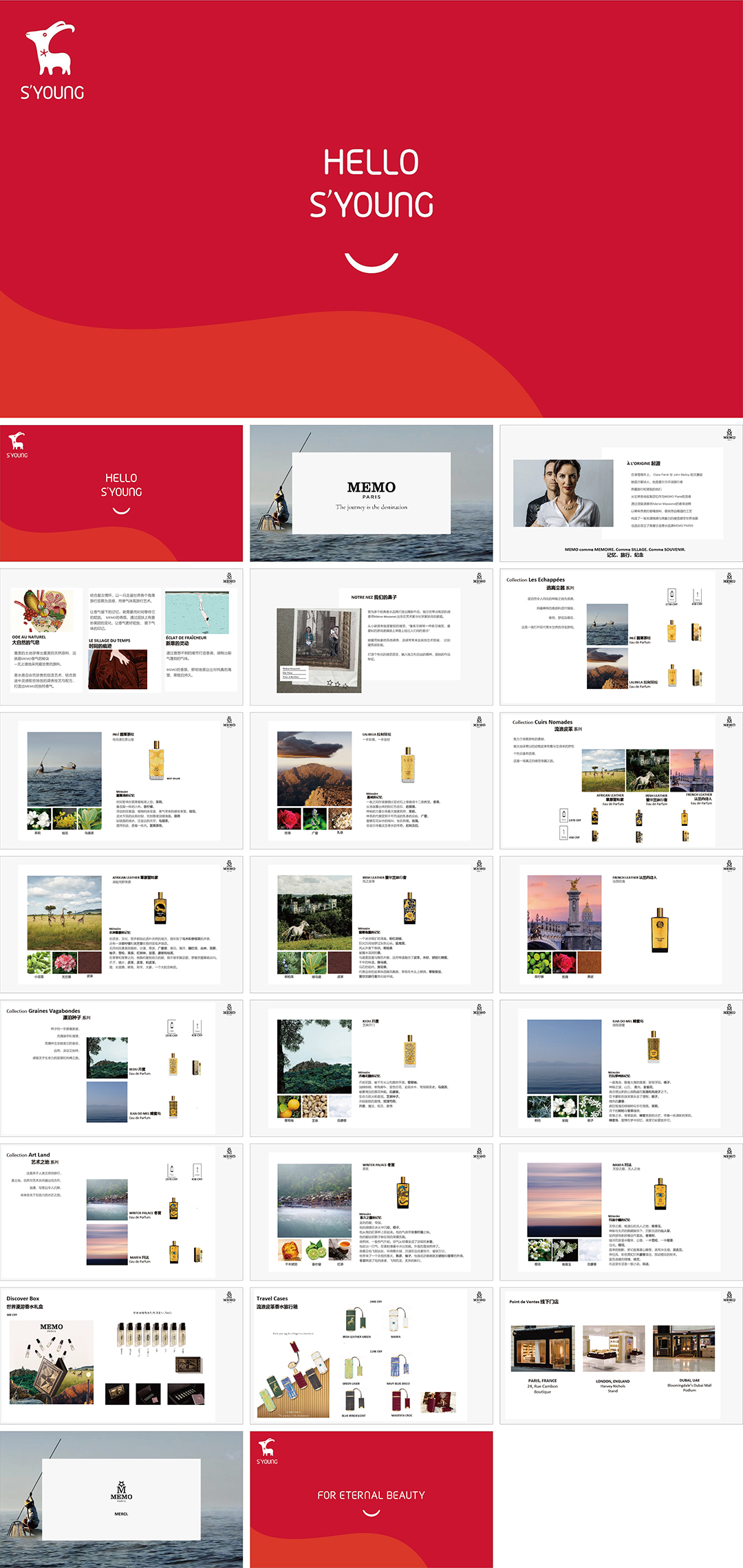This screenshot has width=743, height=1568.
Task: Click the large HELLO S'YOUNG banner title
Action: pos(371,184)
